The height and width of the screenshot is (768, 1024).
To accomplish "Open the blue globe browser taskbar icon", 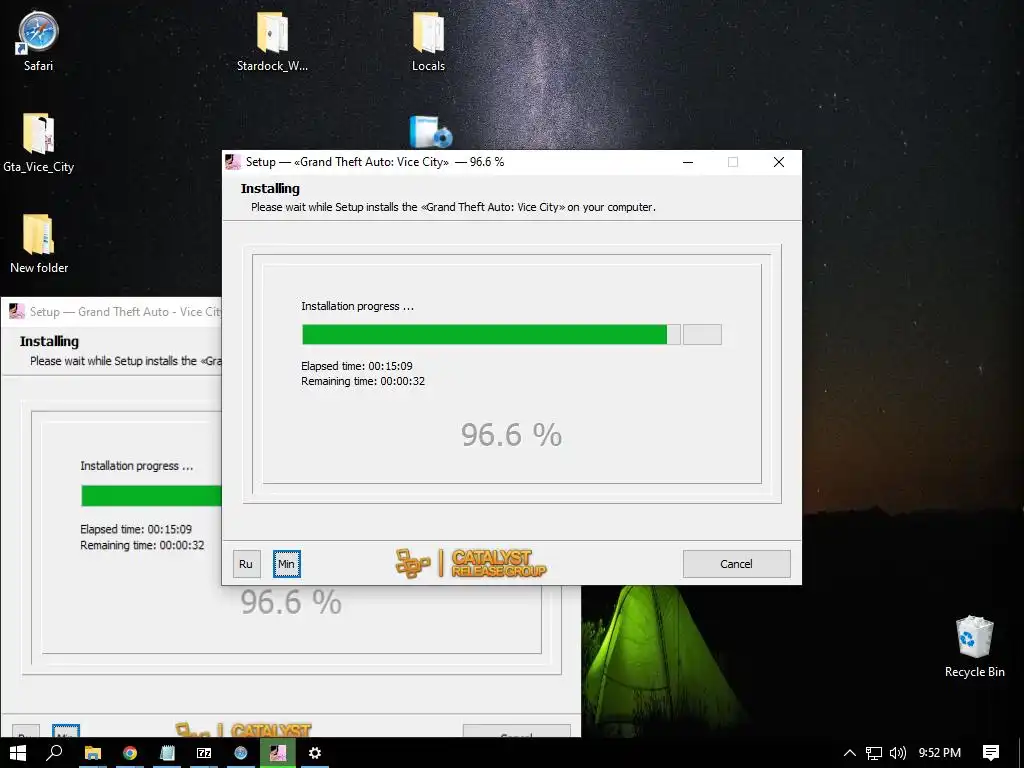I will tap(241, 753).
